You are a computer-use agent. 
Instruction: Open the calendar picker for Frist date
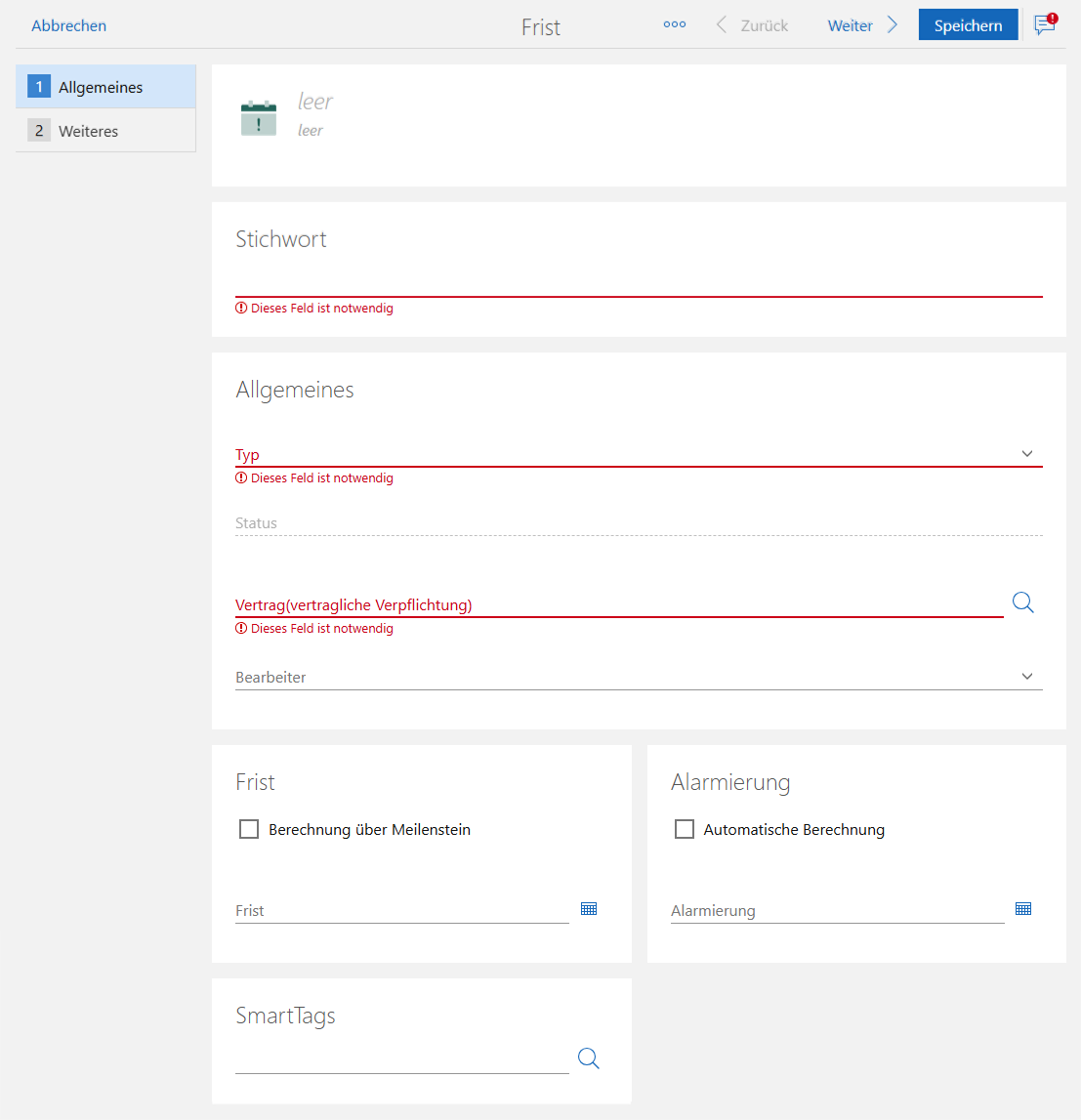[x=589, y=909]
